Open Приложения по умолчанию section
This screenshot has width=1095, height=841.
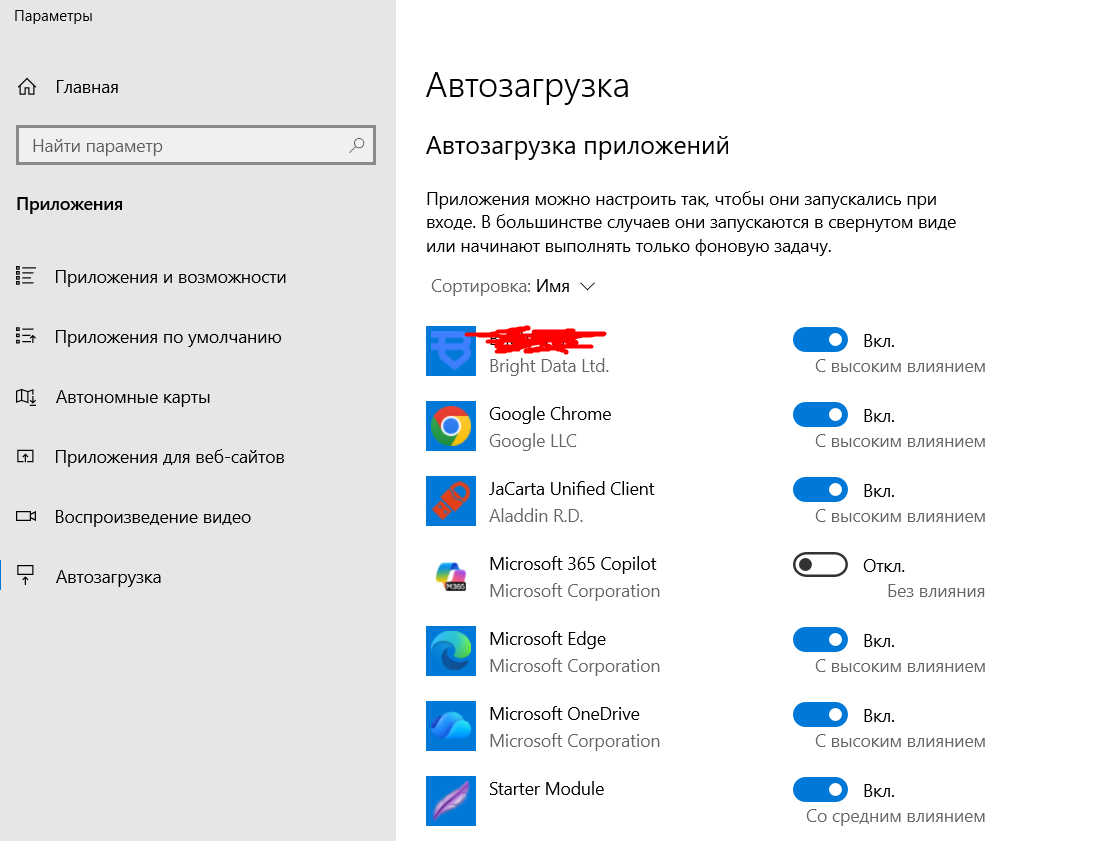168,337
